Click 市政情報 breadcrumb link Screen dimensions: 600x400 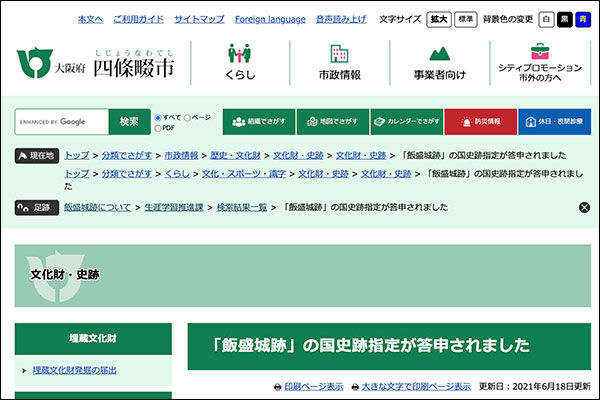[x=181, y=155]
